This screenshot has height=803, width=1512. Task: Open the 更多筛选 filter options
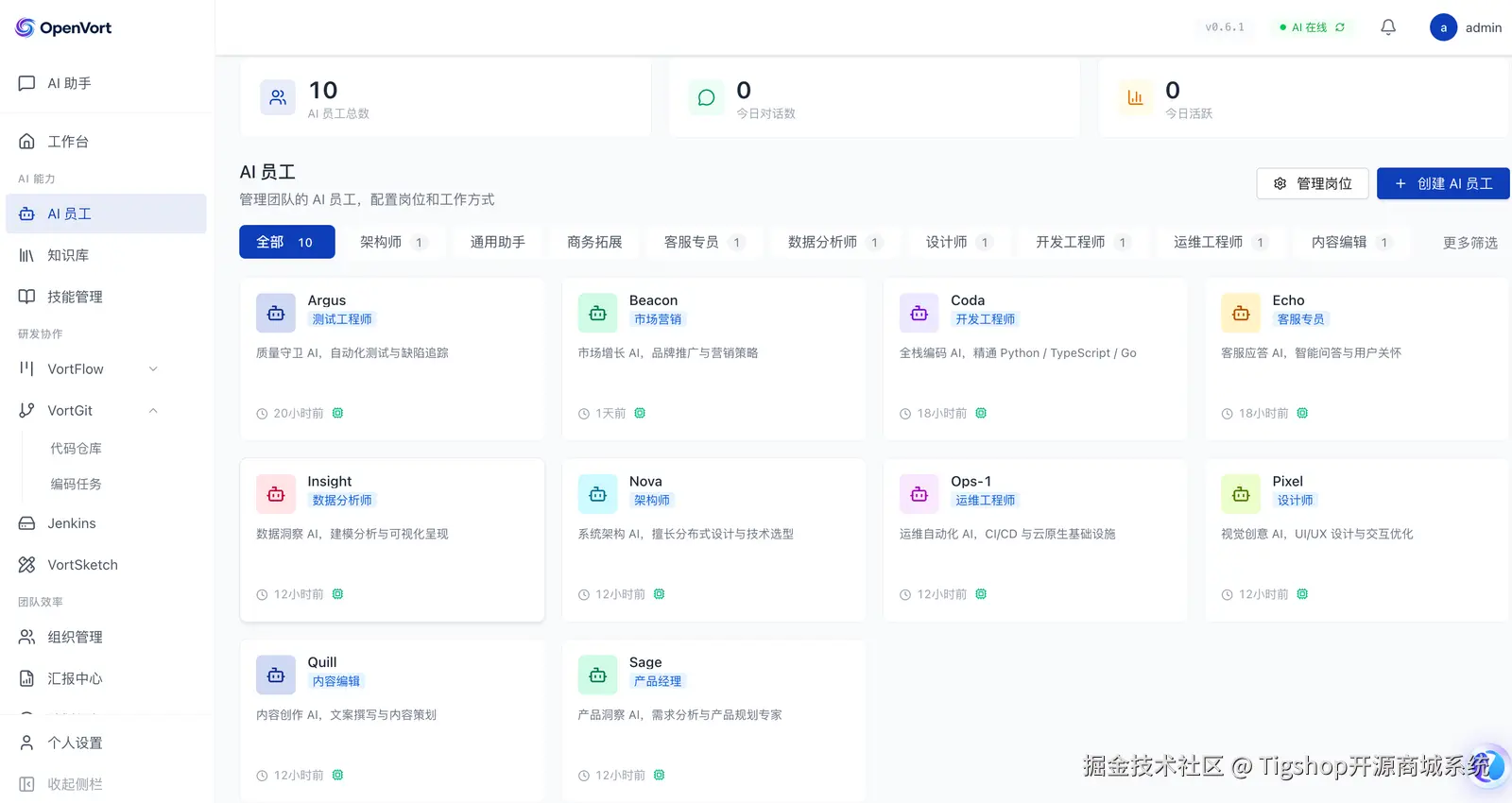click(1469, 243)
